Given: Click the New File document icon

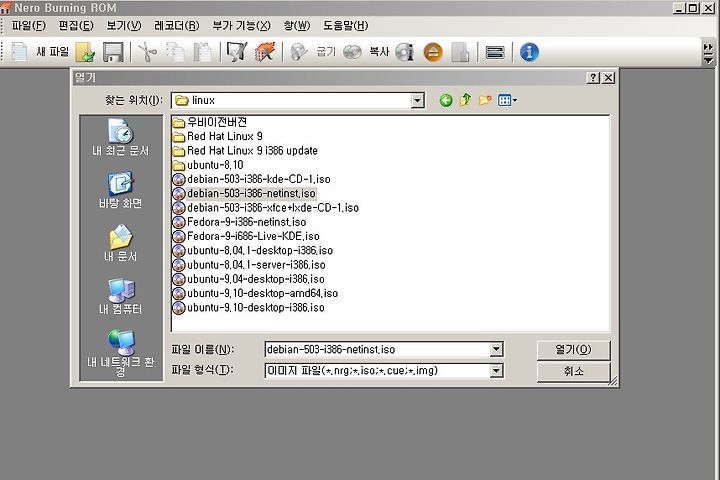Looking at the screenshot, I should (19, 52).
